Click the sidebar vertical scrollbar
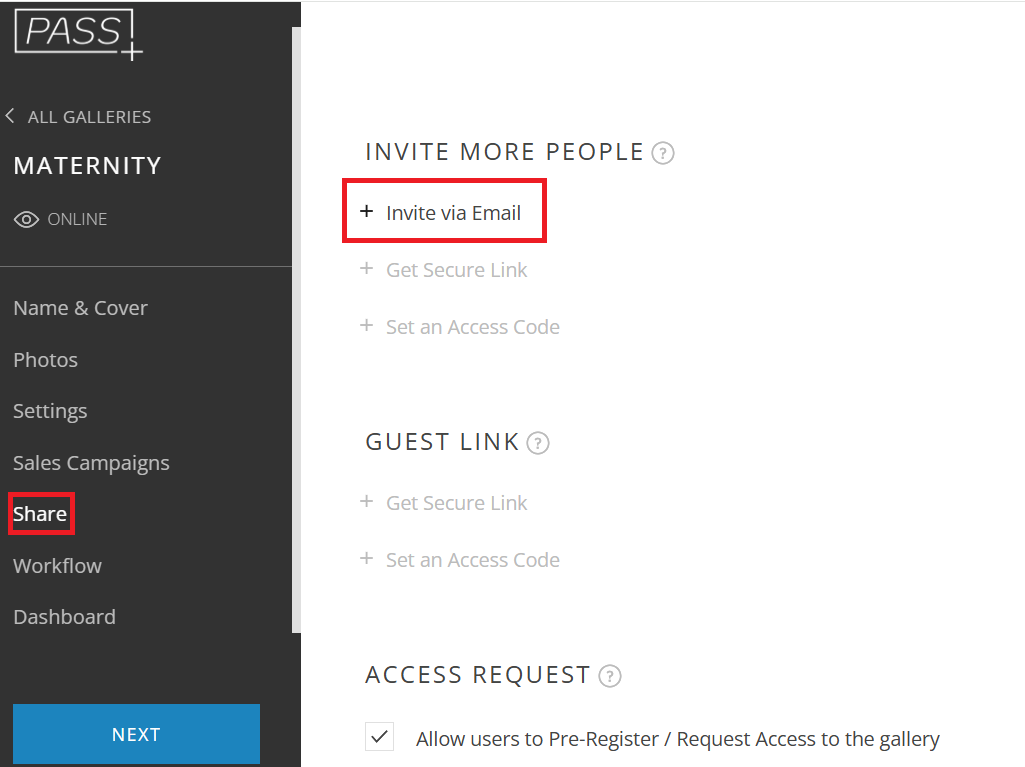Viewport: 1025px width, 767px height. pos(296,330)
